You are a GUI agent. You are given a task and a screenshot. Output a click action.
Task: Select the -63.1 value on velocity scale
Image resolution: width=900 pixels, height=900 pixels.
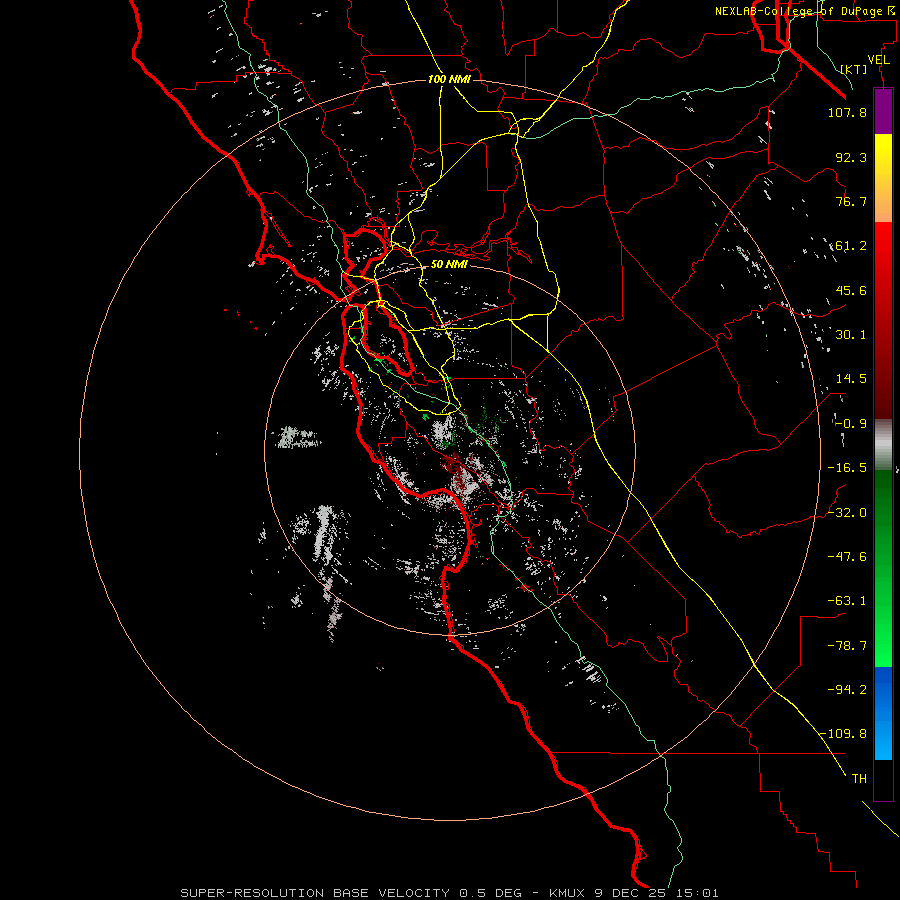tap(847, 601)
